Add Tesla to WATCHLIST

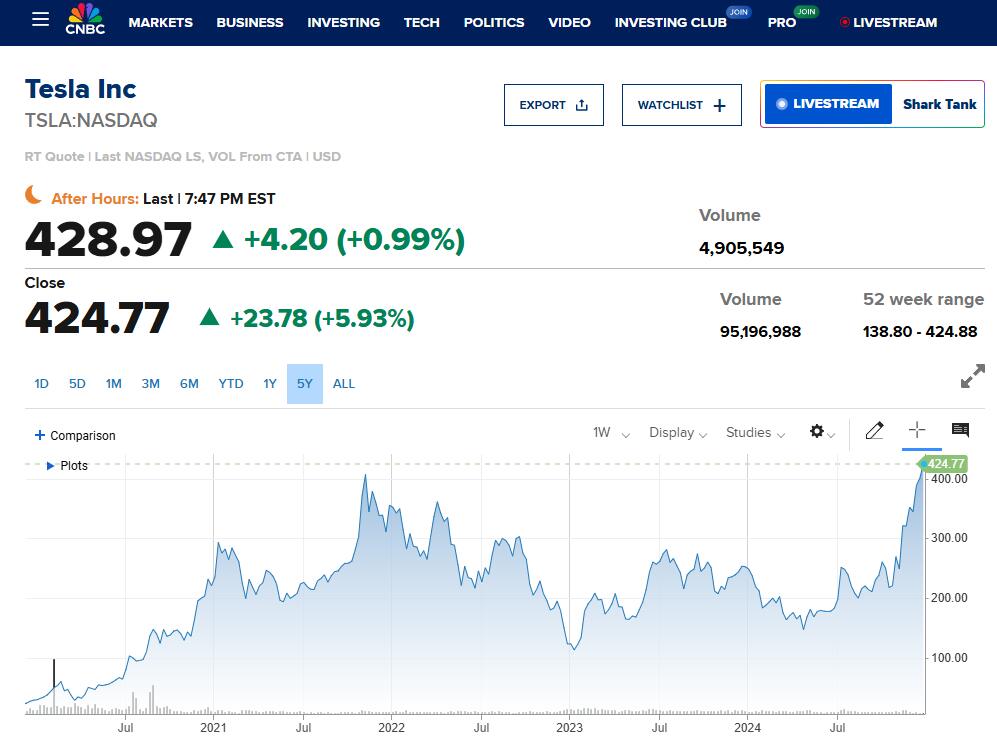click(682, 105)
